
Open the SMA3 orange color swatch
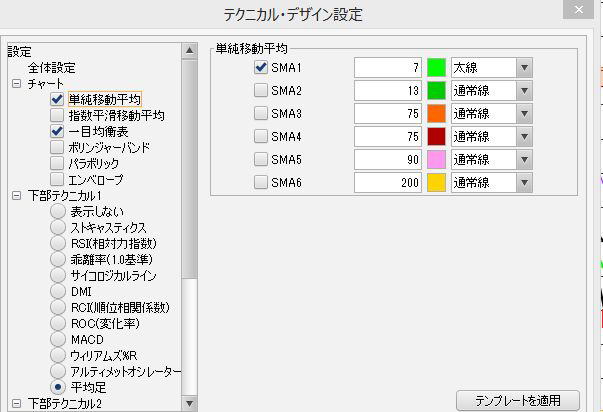pyautogui.click(x=436, y=114)
